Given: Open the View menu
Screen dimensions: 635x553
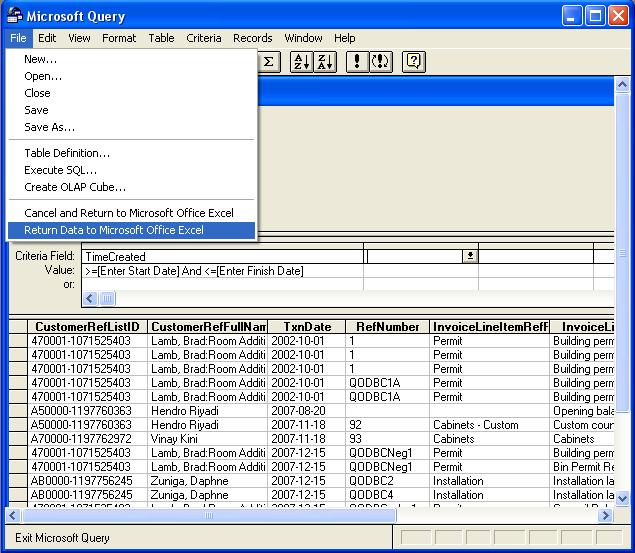Looking at the screenshot, I should [x=79, y=38].
